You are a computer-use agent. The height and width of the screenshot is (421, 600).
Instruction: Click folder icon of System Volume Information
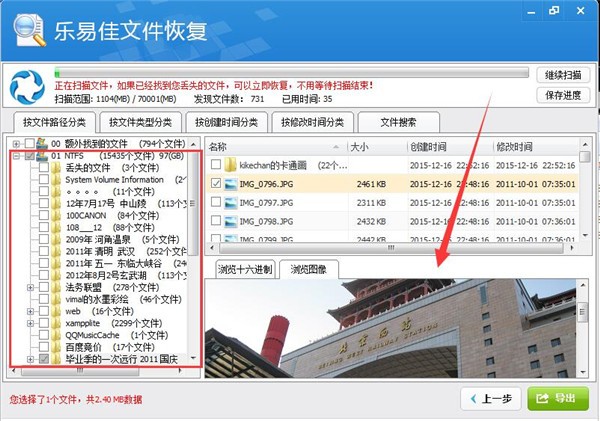(x=56, y=179)
